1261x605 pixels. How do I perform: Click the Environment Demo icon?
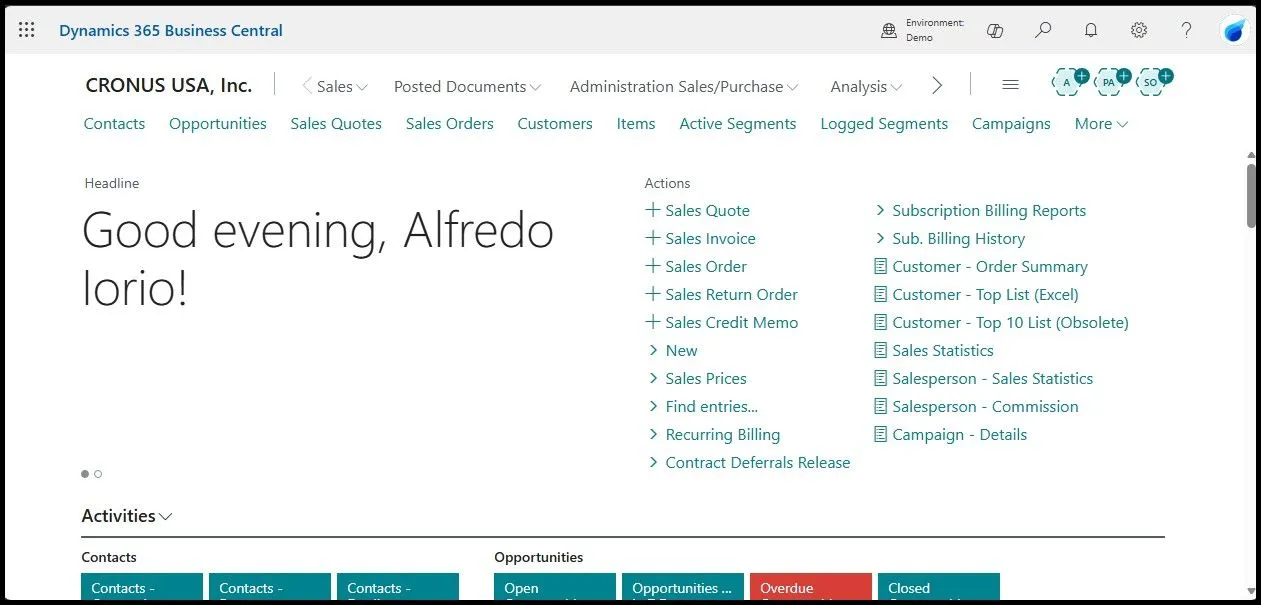tap(889, 30)
